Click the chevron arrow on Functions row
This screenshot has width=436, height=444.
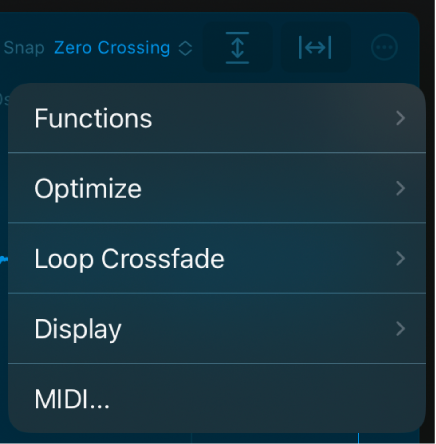[x=401, y=118]
